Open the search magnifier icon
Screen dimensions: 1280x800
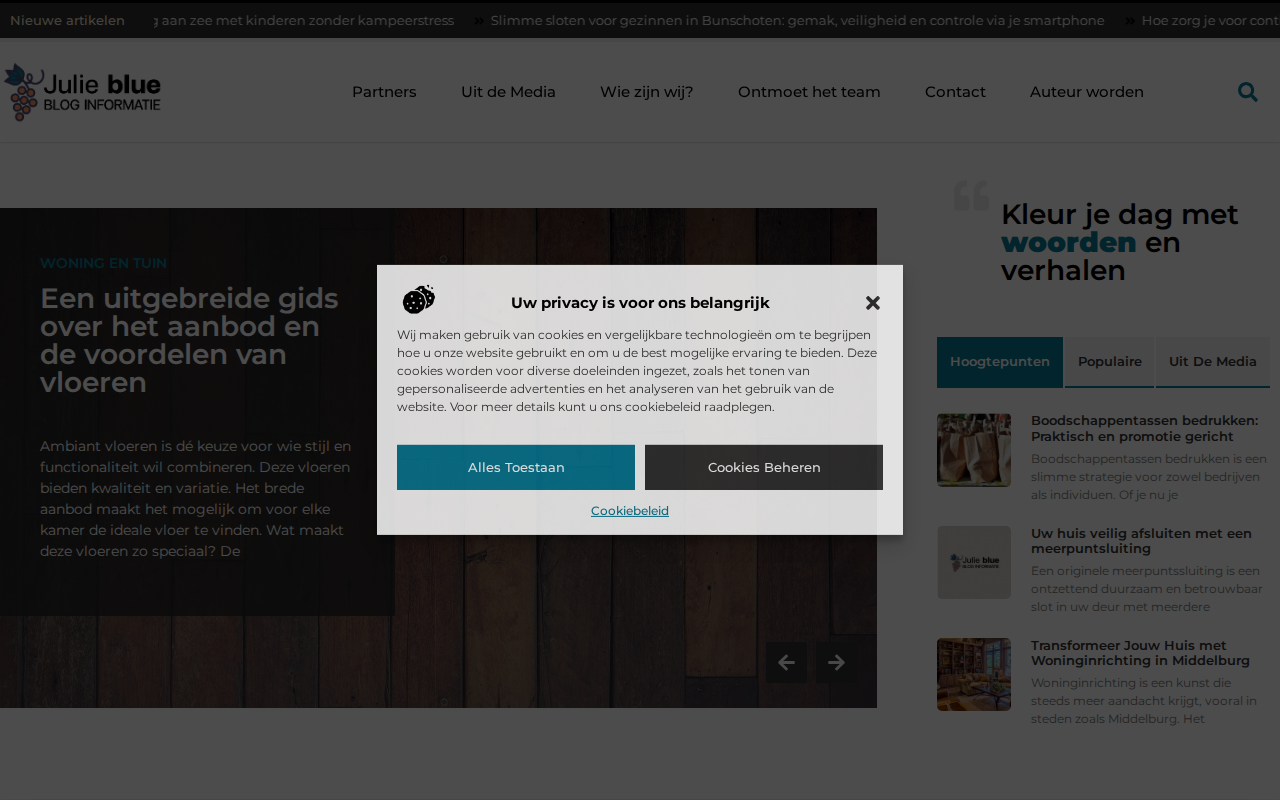click(x=1247, y=92)
